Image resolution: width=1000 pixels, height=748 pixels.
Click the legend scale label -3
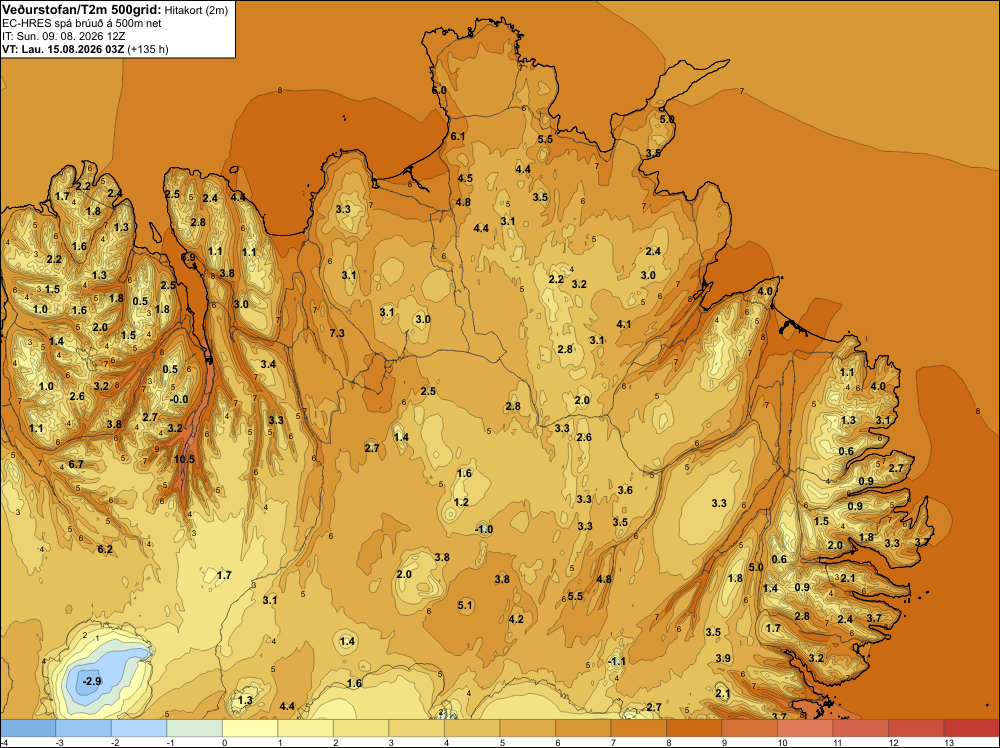(59, 742)
